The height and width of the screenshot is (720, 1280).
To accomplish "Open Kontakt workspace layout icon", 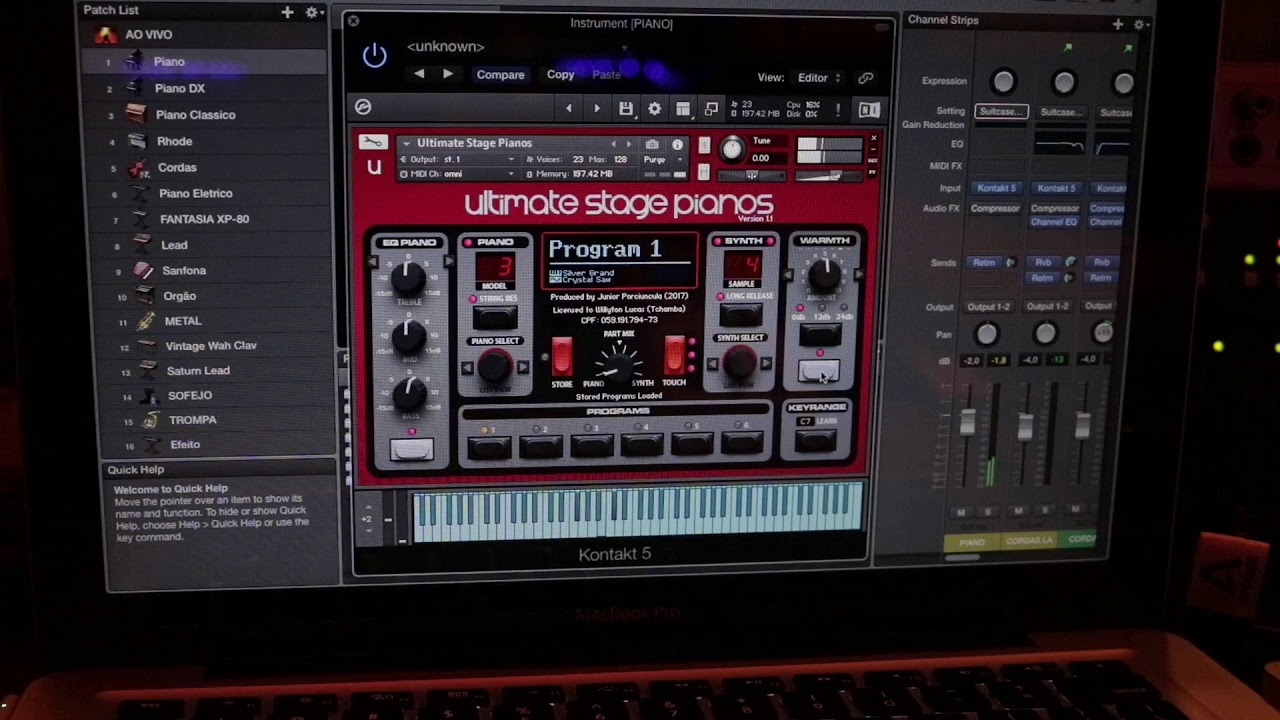I will pyautogui.click(x=683, y=108).
